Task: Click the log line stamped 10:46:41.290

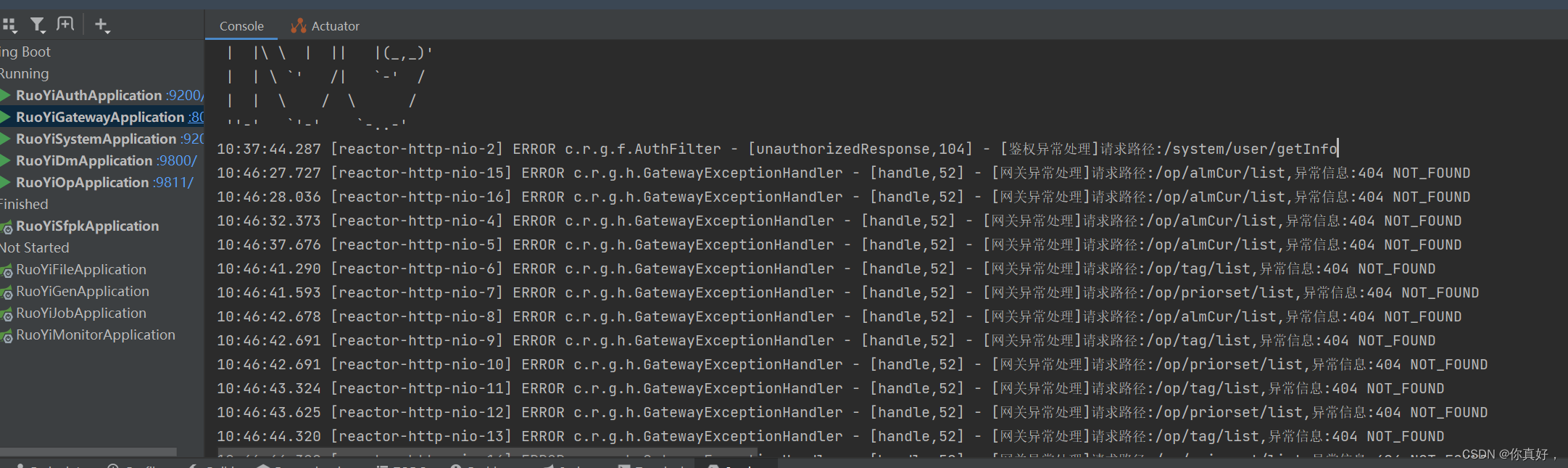Action: pos(826,268)
